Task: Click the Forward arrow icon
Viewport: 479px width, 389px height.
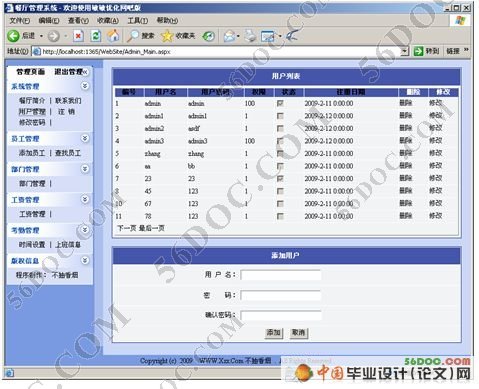Action: (54, 36)
